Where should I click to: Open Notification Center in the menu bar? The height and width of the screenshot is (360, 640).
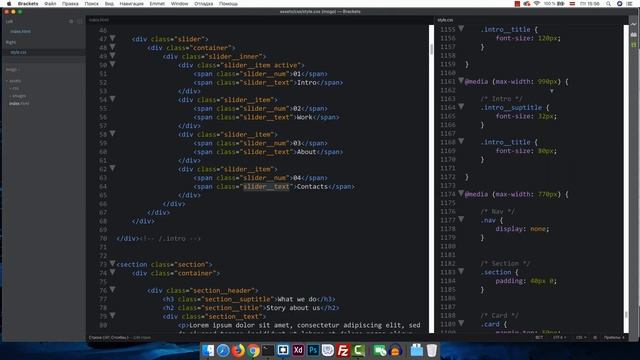coord(629,4)
